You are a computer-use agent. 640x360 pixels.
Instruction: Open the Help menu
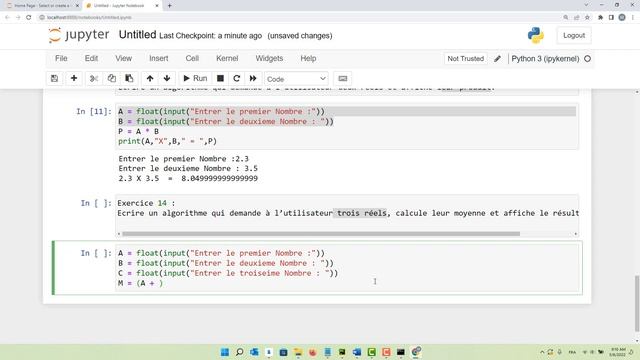[308, 58]
